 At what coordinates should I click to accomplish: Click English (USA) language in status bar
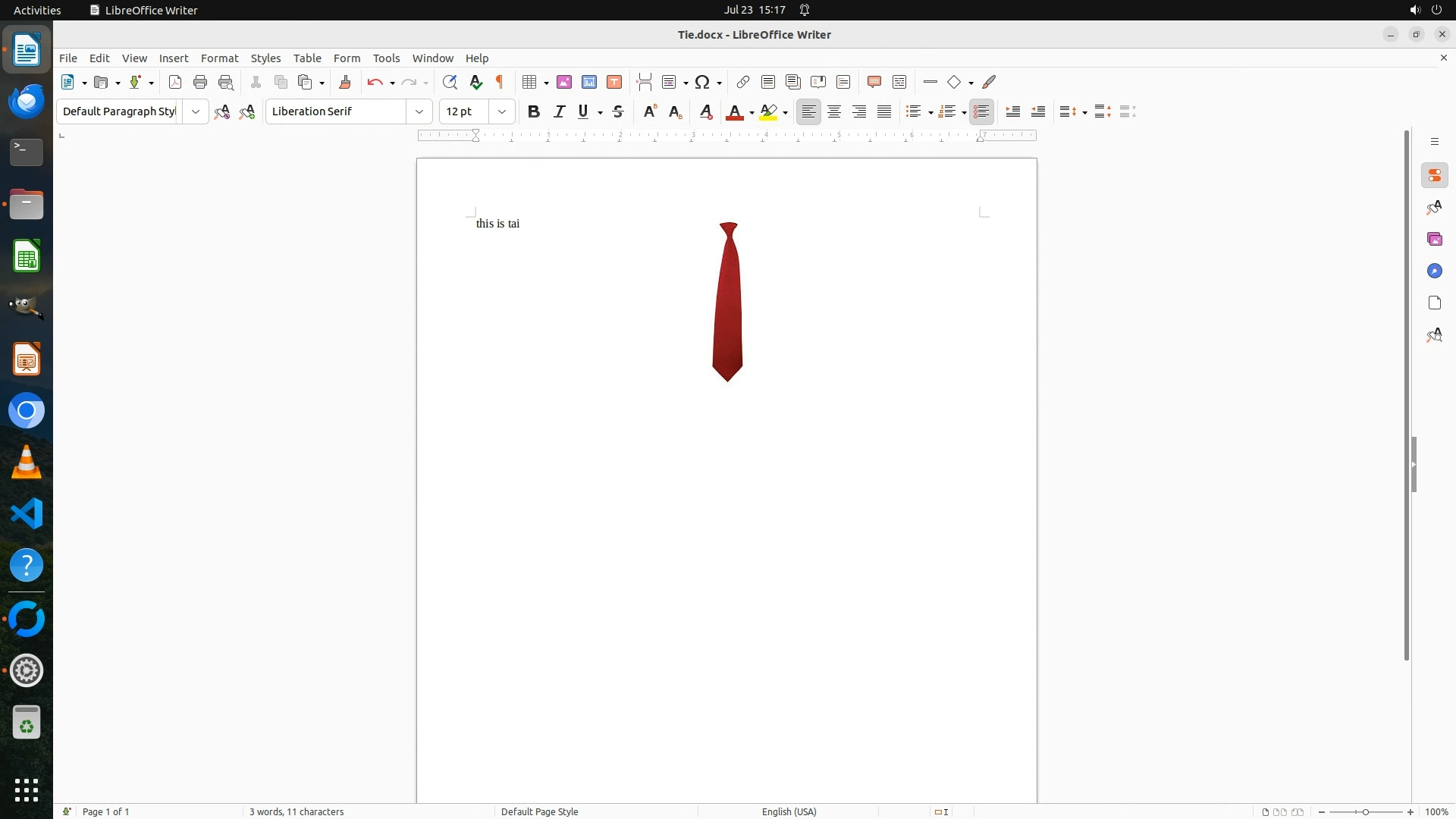[x=789, y=811]
